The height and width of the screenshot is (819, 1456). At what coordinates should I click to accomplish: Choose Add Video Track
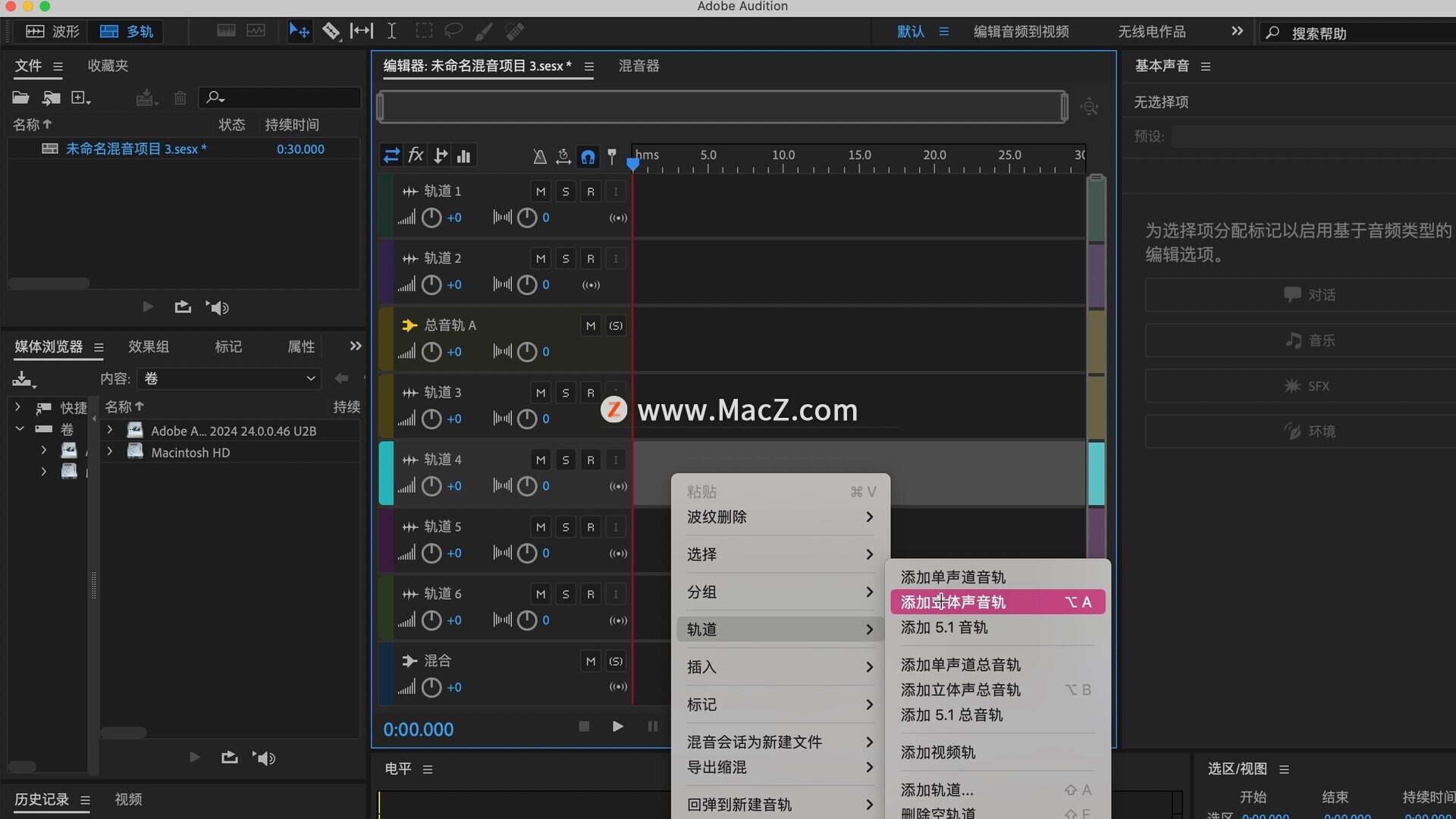[997, 752]
